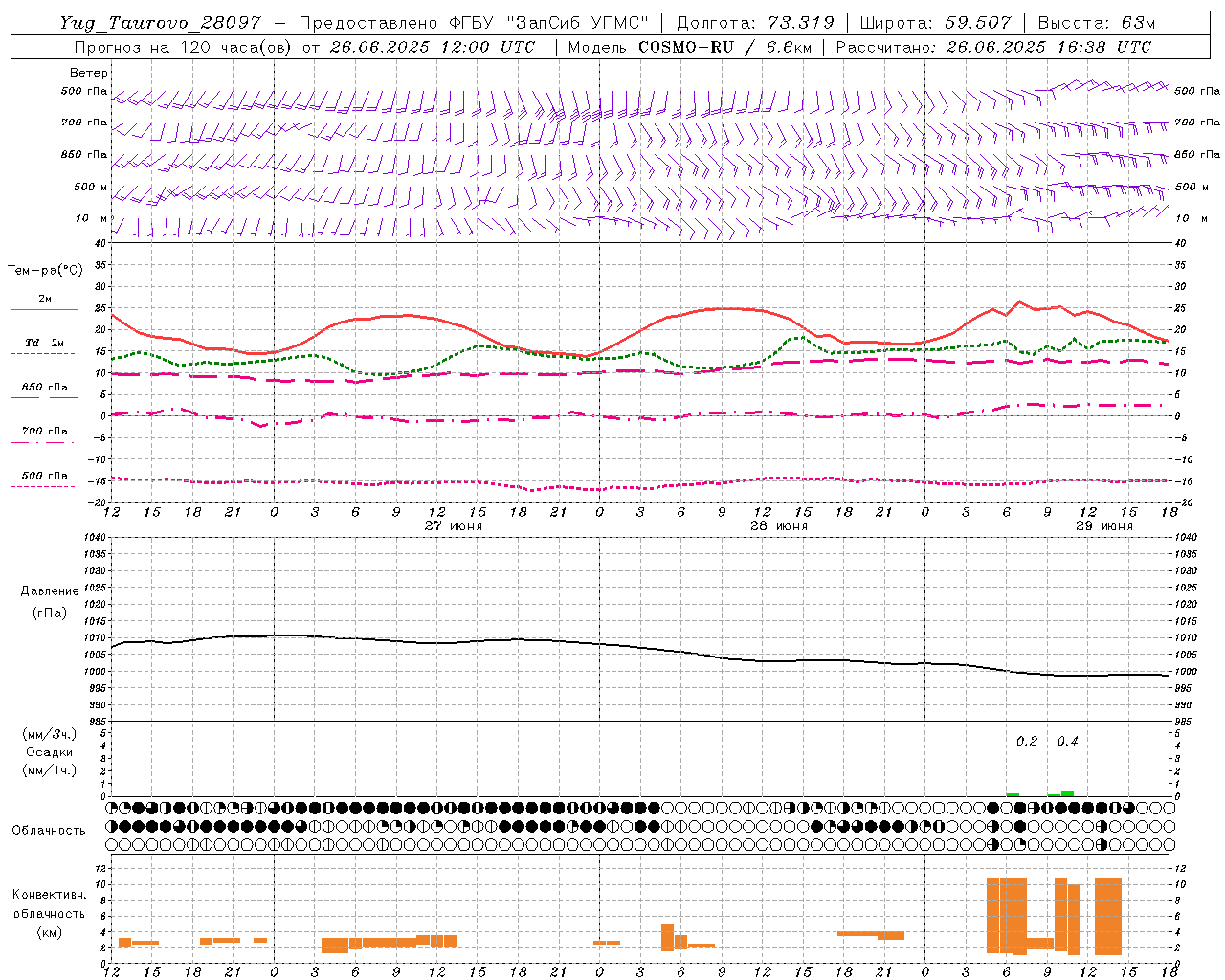Click the 0.4 precipitation value
1225x980 pixels.
point(1067,741)
